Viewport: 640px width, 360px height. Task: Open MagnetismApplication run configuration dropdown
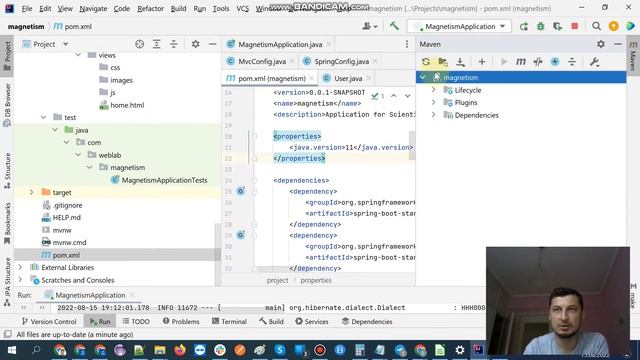pyautogui.click(x=460, y=26)
